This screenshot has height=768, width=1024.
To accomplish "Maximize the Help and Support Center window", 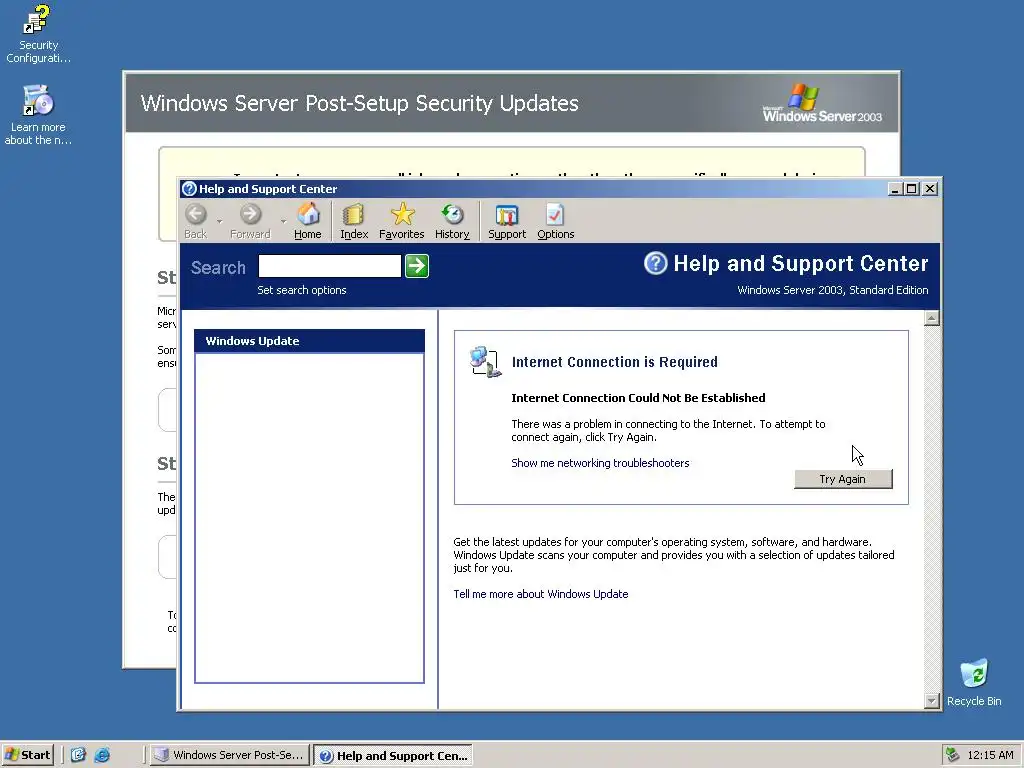I will pyautogui.click(x=912, y=189).
